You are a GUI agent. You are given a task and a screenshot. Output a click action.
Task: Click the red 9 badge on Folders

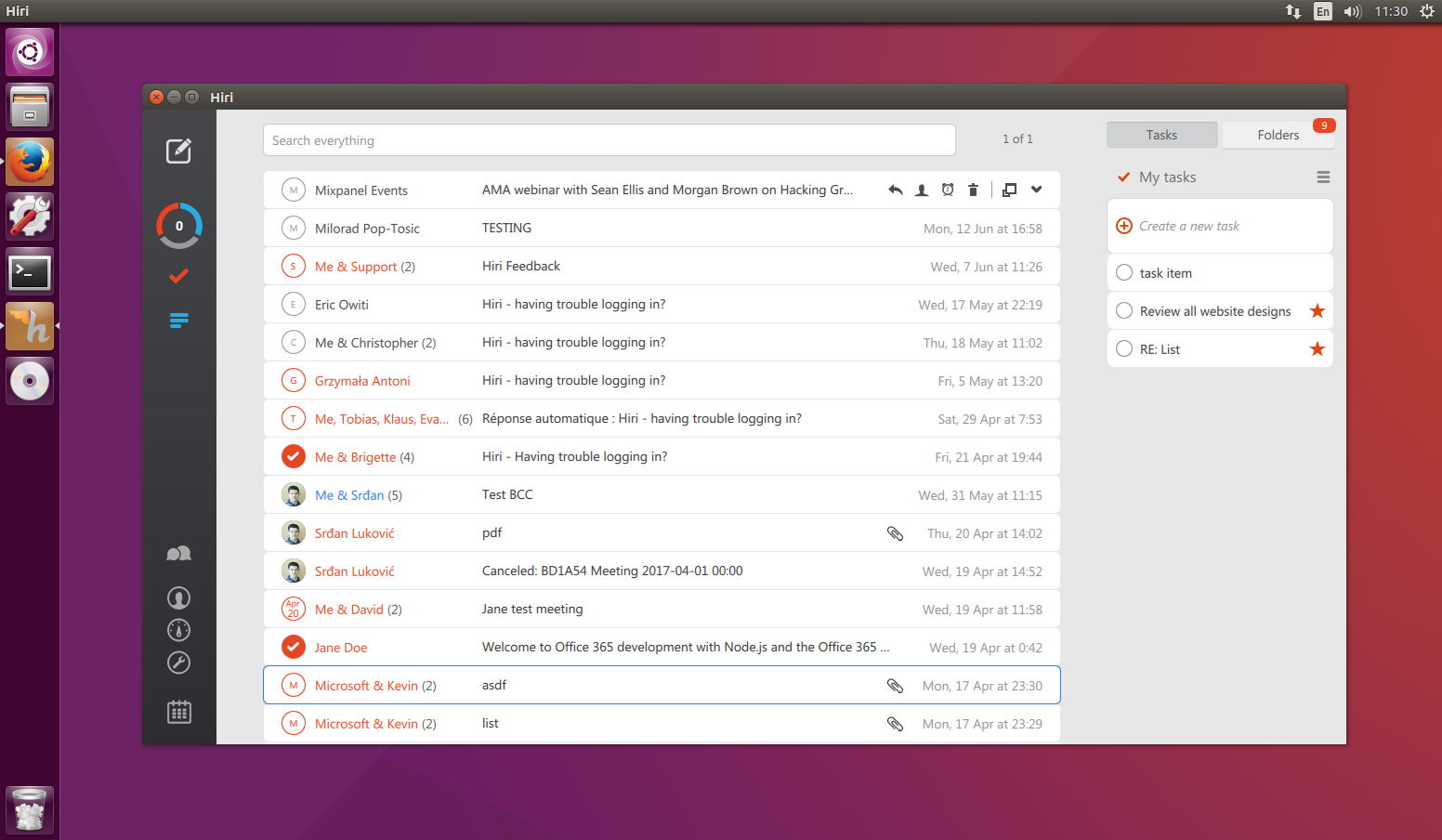(1324, 125)
